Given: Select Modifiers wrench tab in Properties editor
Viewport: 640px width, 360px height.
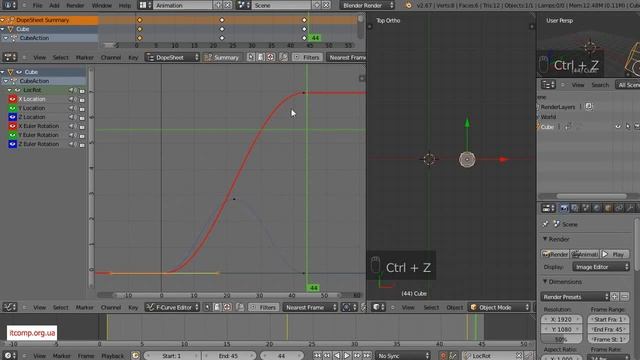Looking at the screenshot, I should 630,208.
